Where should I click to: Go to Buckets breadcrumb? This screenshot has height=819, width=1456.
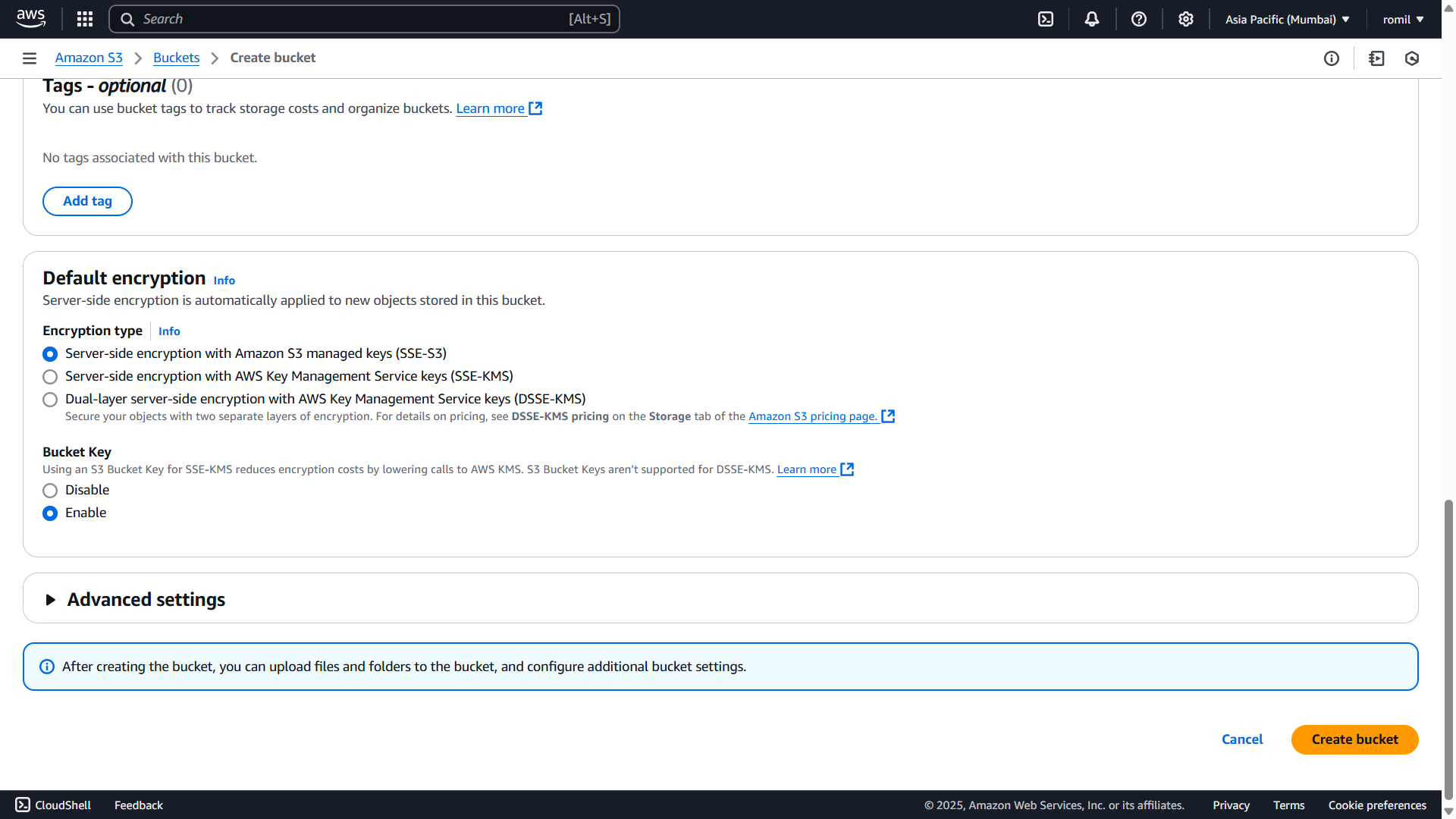[176, 58]
